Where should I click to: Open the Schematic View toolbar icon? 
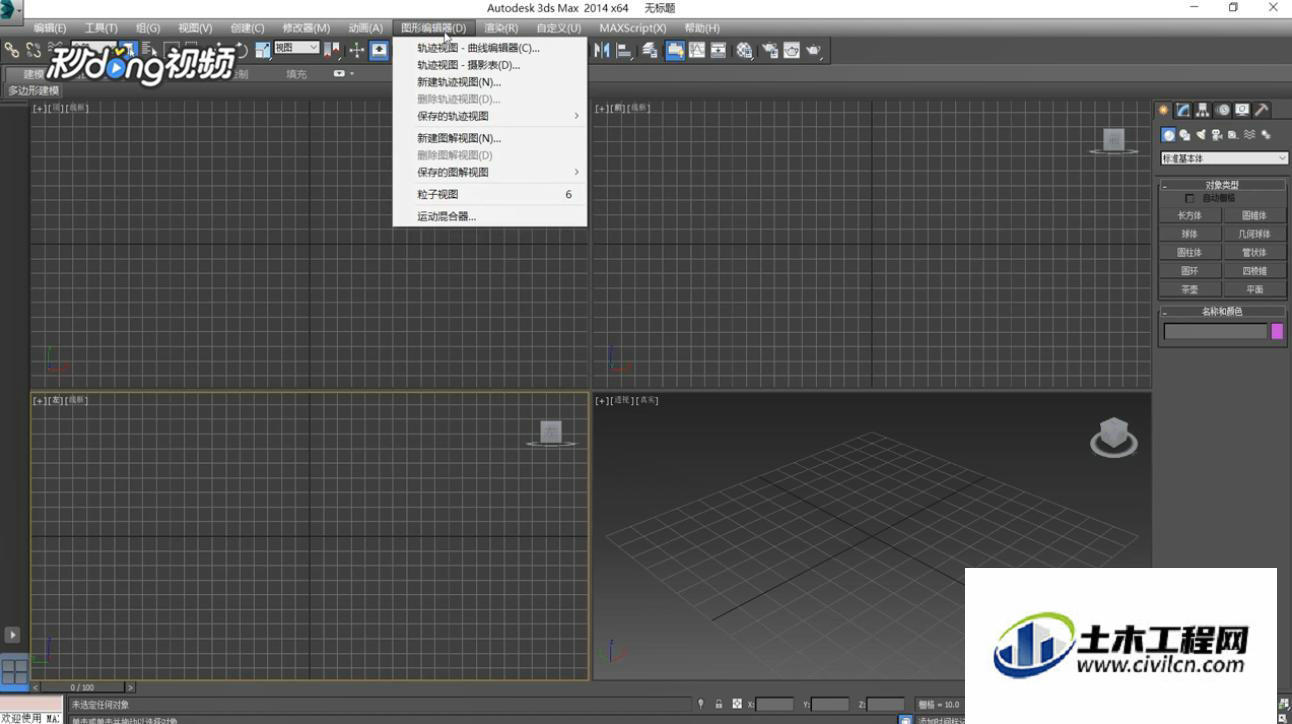pyautogui.click(x=718, y=49)
